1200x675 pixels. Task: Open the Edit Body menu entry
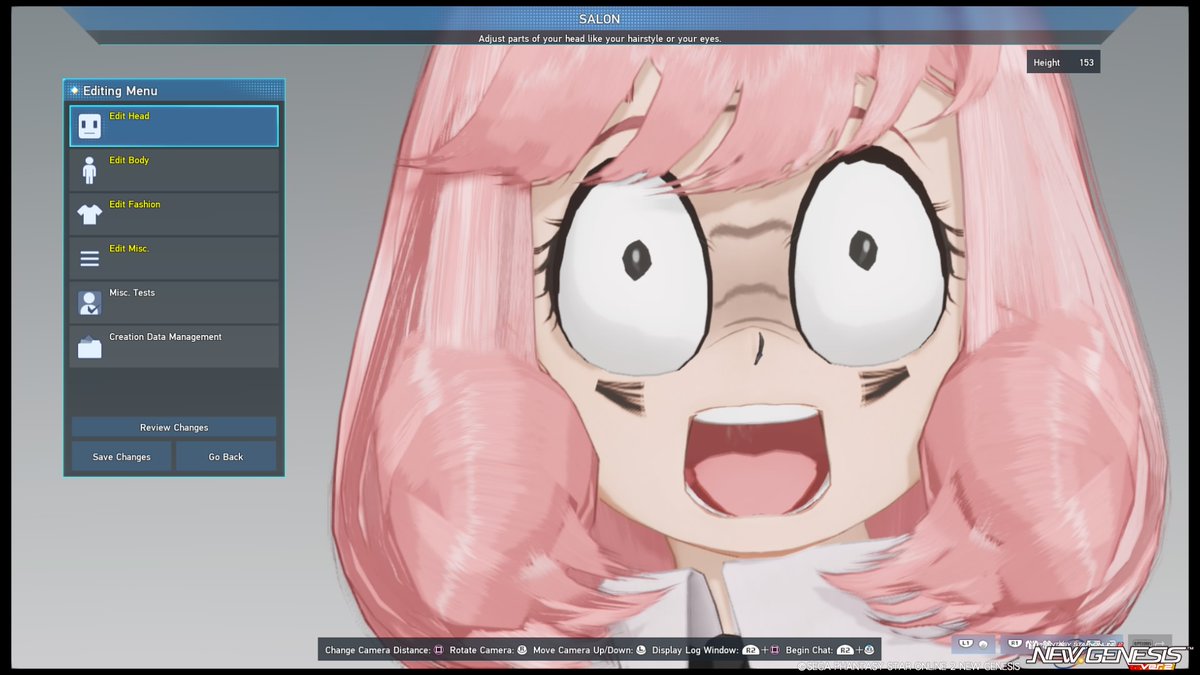click(174, 170)
